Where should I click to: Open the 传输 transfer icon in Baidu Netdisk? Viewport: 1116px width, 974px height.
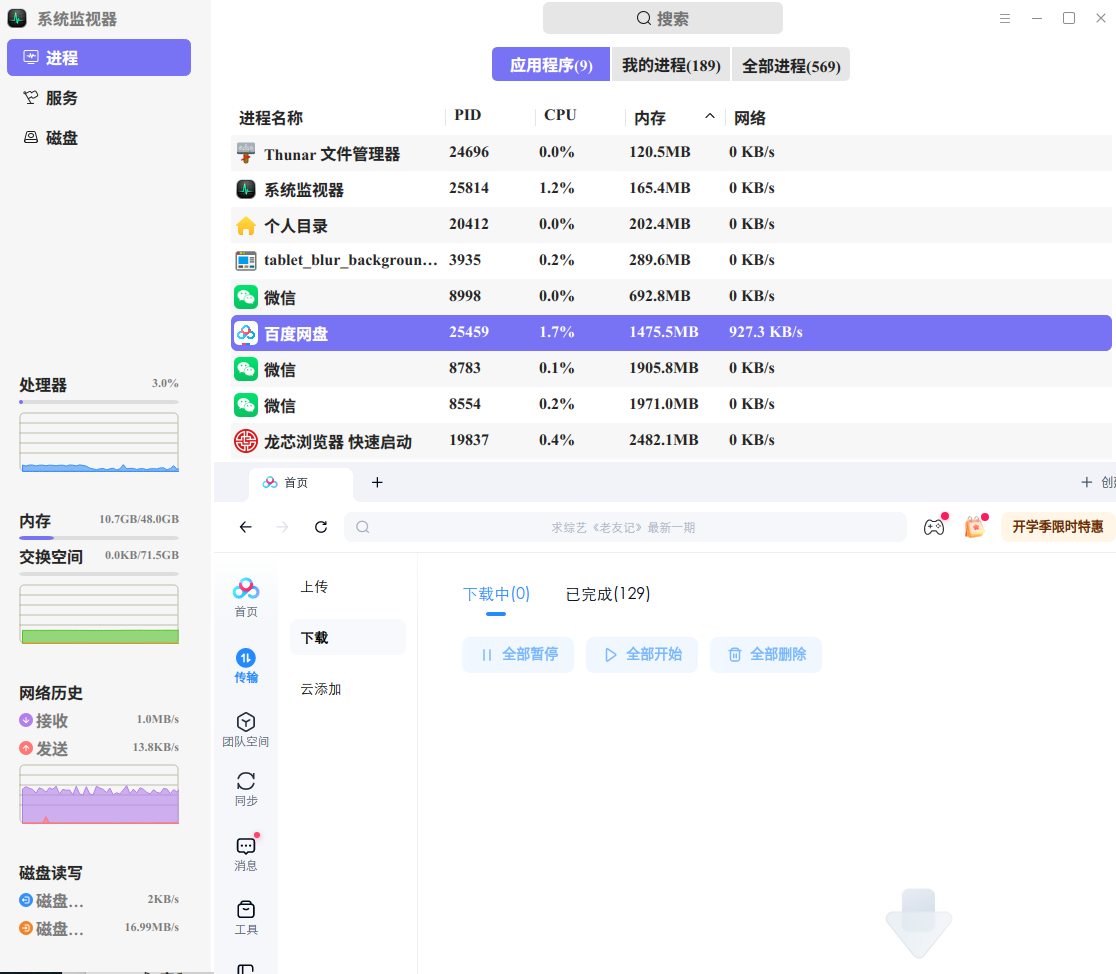click(246, 666)
